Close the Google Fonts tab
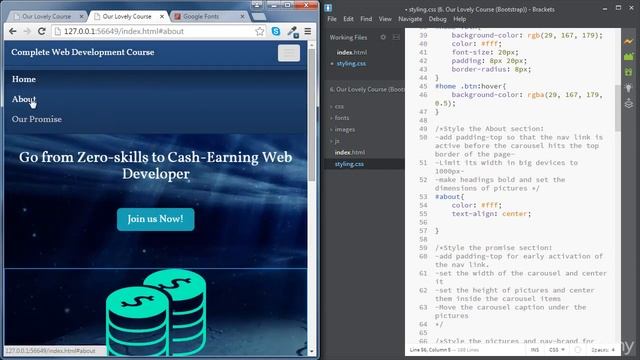The height and width of the screenshot is (360, 640). (x=242, y=16)
